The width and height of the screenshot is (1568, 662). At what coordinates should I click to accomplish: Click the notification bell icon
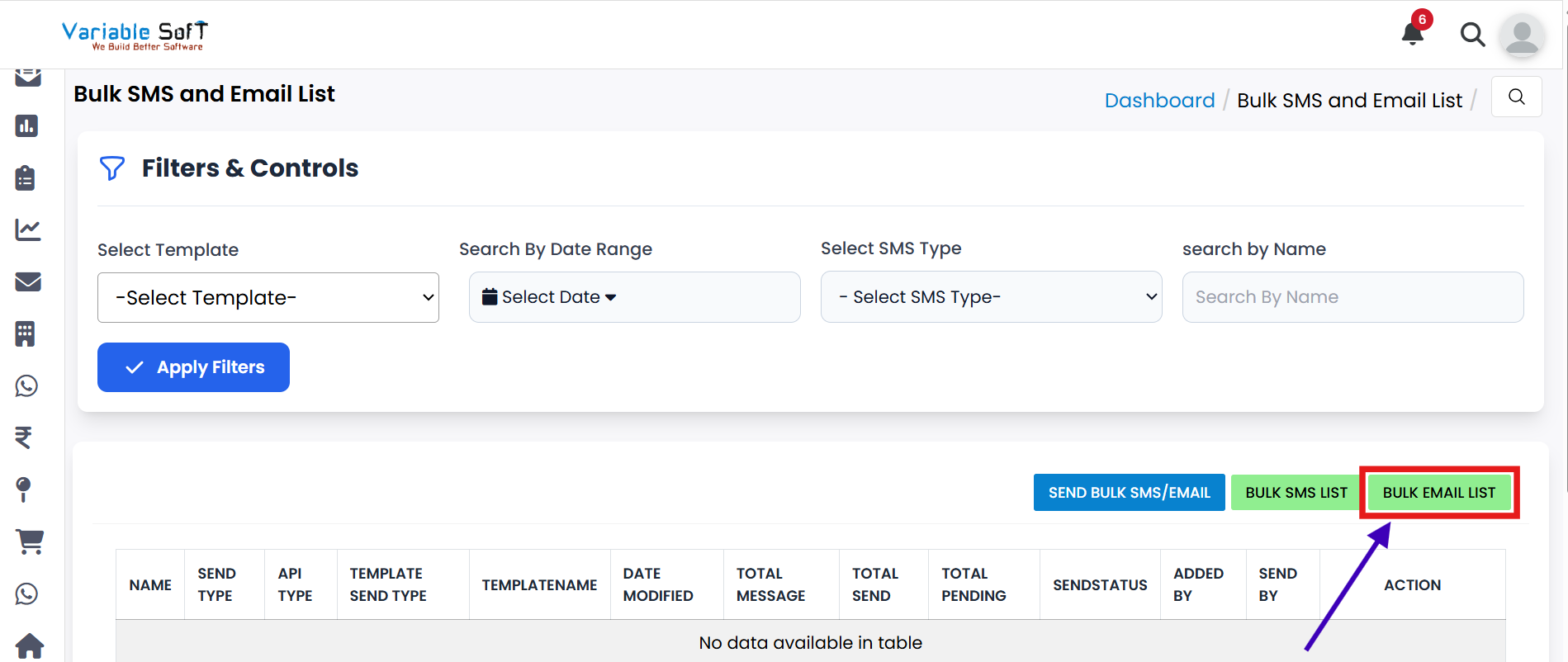pyautogui.click(x=1413, y=34)
